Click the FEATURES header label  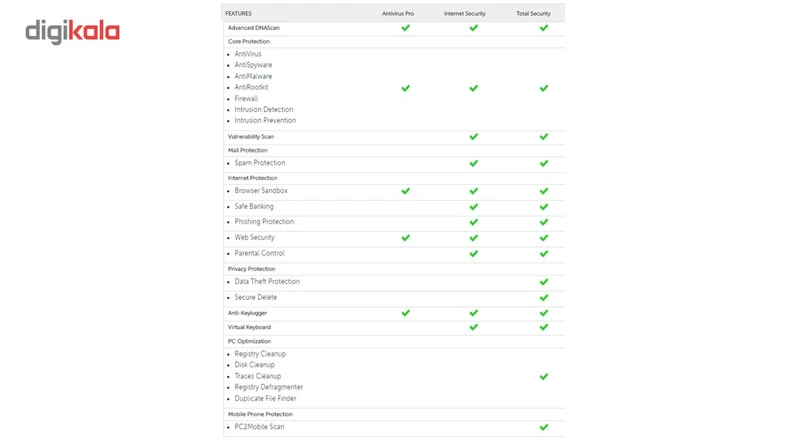tap(239, 14)
